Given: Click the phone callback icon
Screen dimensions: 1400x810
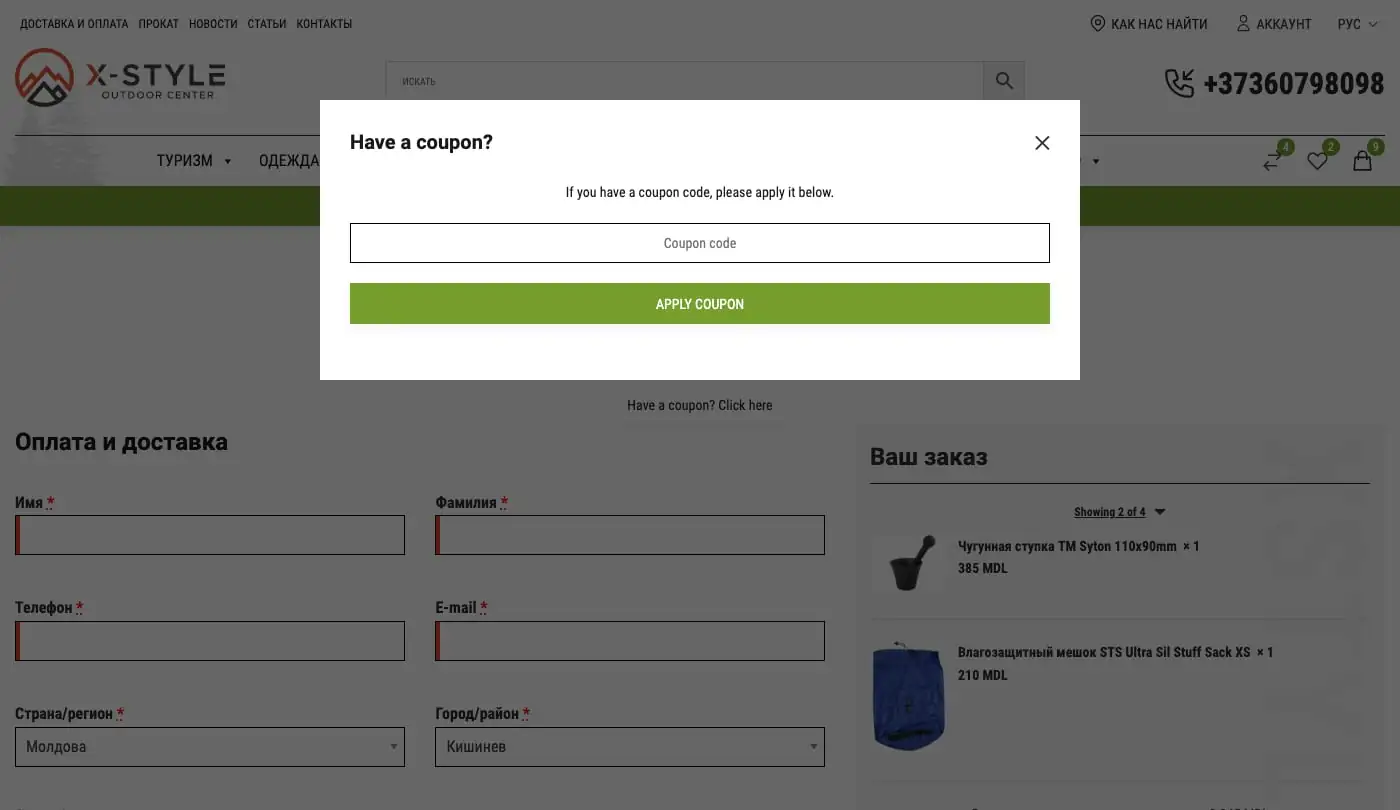Looking at the screenshot, I should pyautogui.click(x=1180, y=83).
